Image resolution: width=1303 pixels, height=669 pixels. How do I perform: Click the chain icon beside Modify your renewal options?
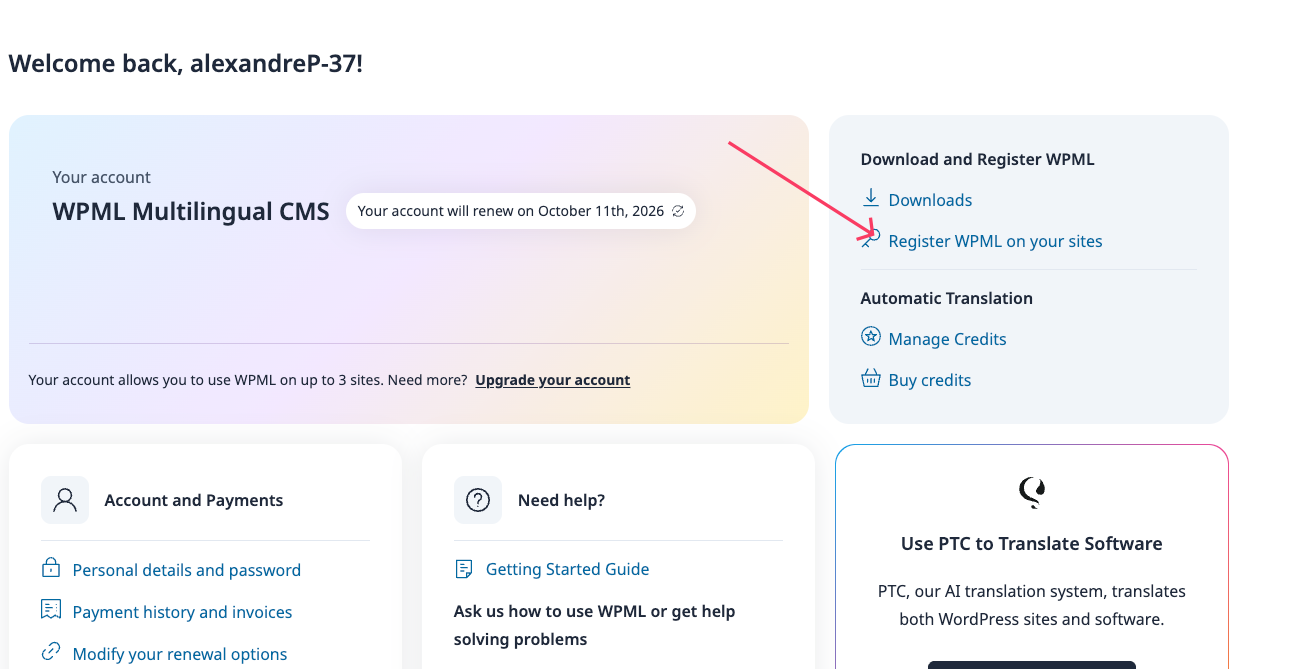click(51, 653)
